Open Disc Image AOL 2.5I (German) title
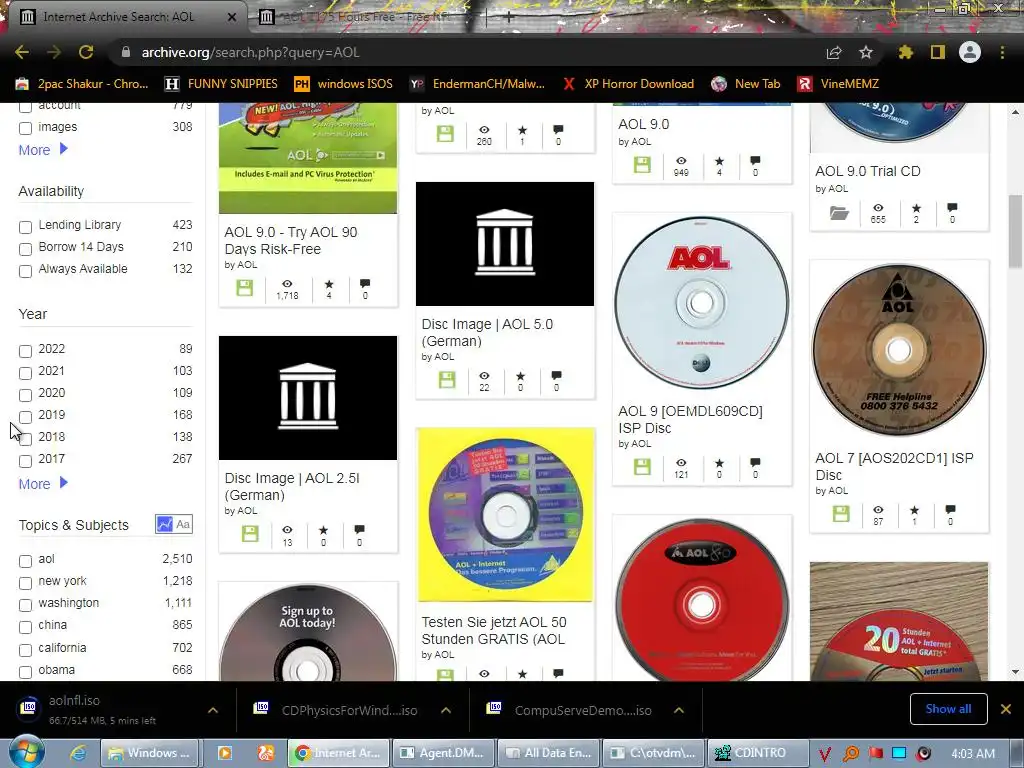1024x768 pixels. [x=292, y=487]
